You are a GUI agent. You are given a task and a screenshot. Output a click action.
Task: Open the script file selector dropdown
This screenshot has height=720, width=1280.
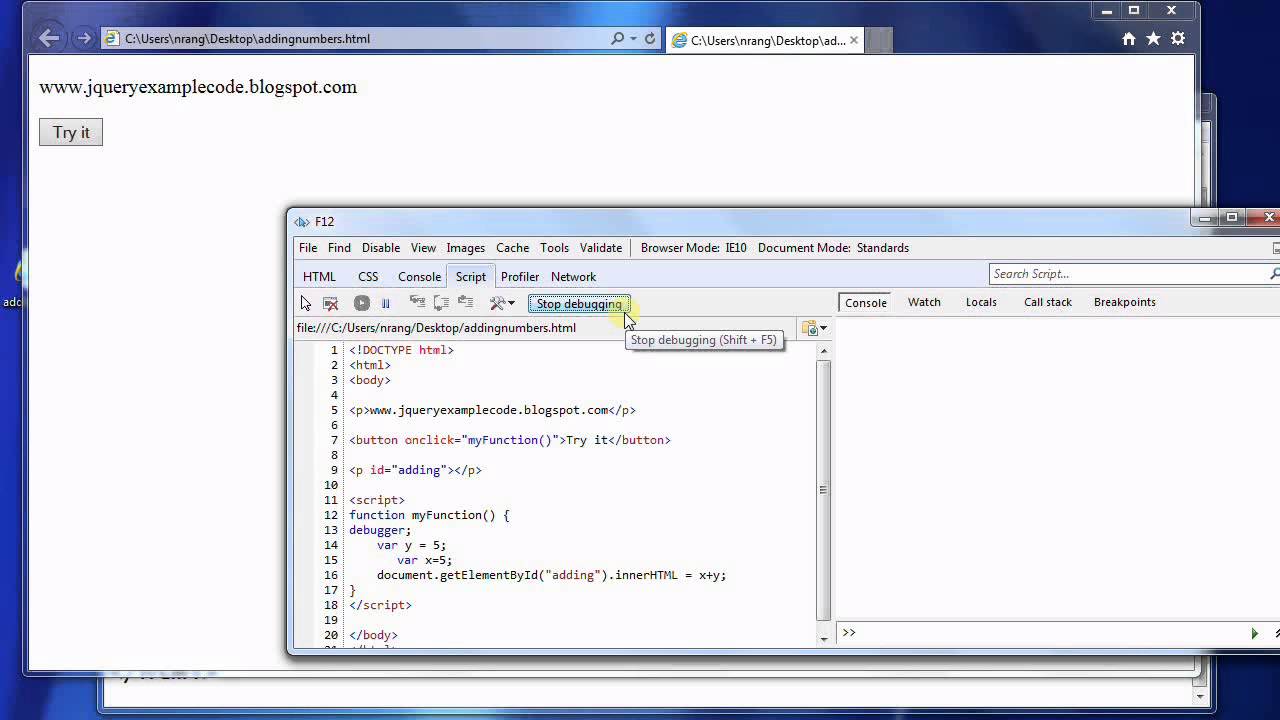[x=814, y=328]
